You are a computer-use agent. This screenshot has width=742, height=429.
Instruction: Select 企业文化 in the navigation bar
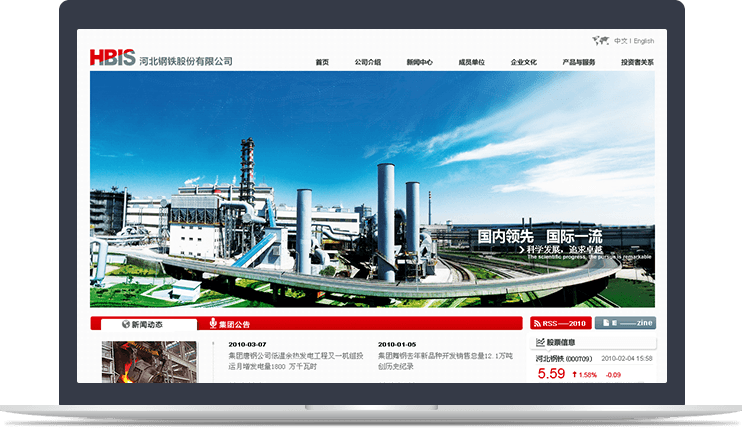point(523,62)
